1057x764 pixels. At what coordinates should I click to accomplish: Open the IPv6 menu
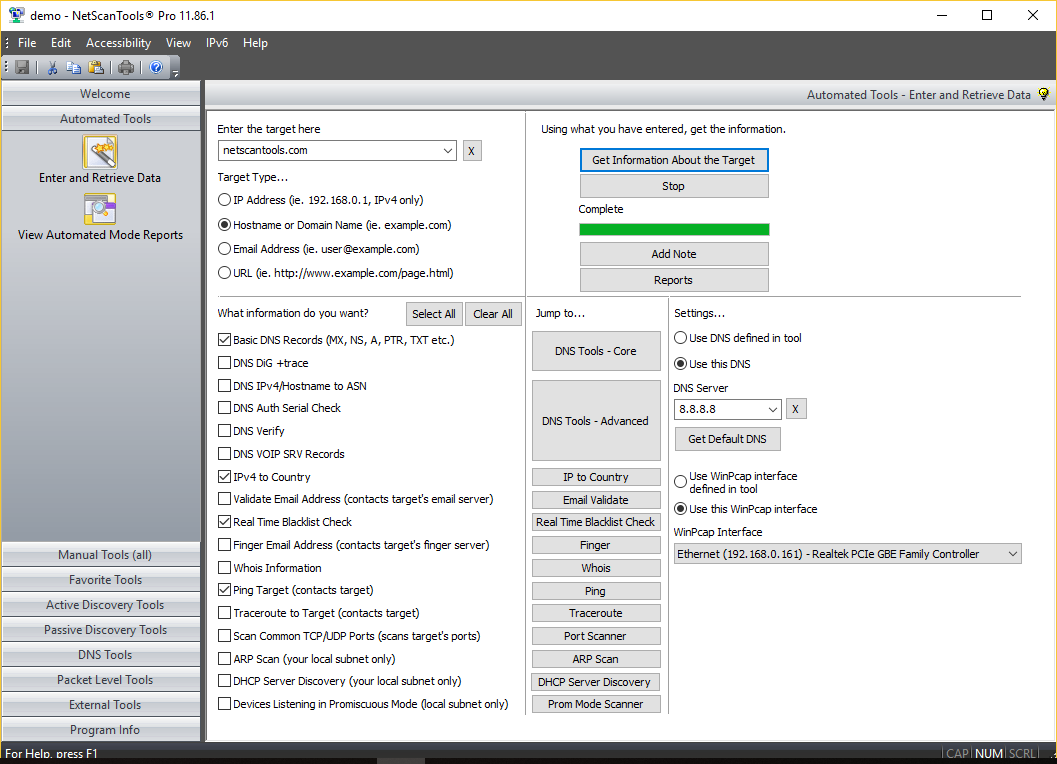tap(217, 43)
